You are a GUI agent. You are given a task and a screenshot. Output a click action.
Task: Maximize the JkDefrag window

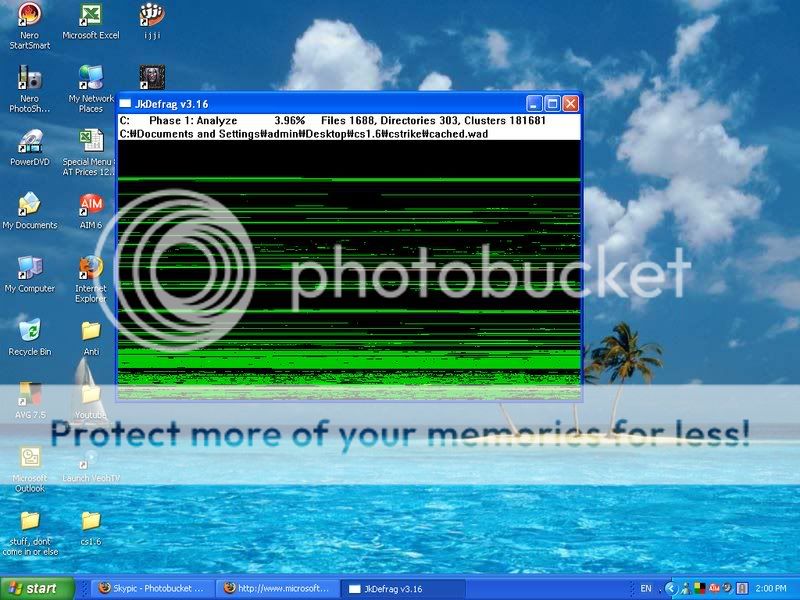point(552,104)
